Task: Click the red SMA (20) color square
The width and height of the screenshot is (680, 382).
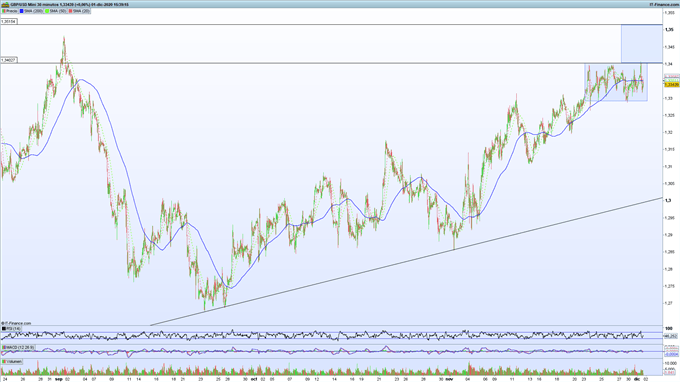Action: click(x=70, y=11)
